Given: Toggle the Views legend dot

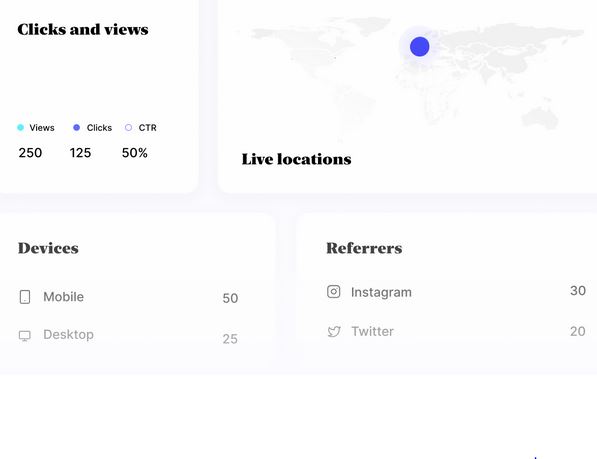Looking at the screenshot, I should tap(21, 128).
